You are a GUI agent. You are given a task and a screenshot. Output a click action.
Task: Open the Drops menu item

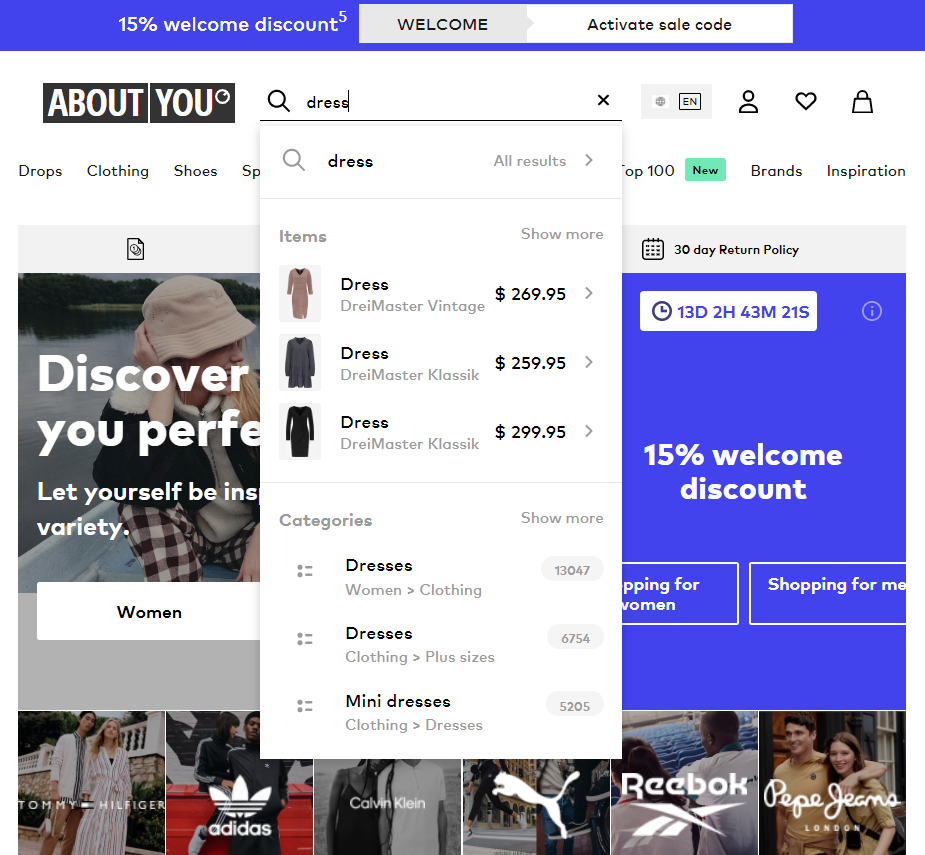pyautogui.click(x=40, y=171)
